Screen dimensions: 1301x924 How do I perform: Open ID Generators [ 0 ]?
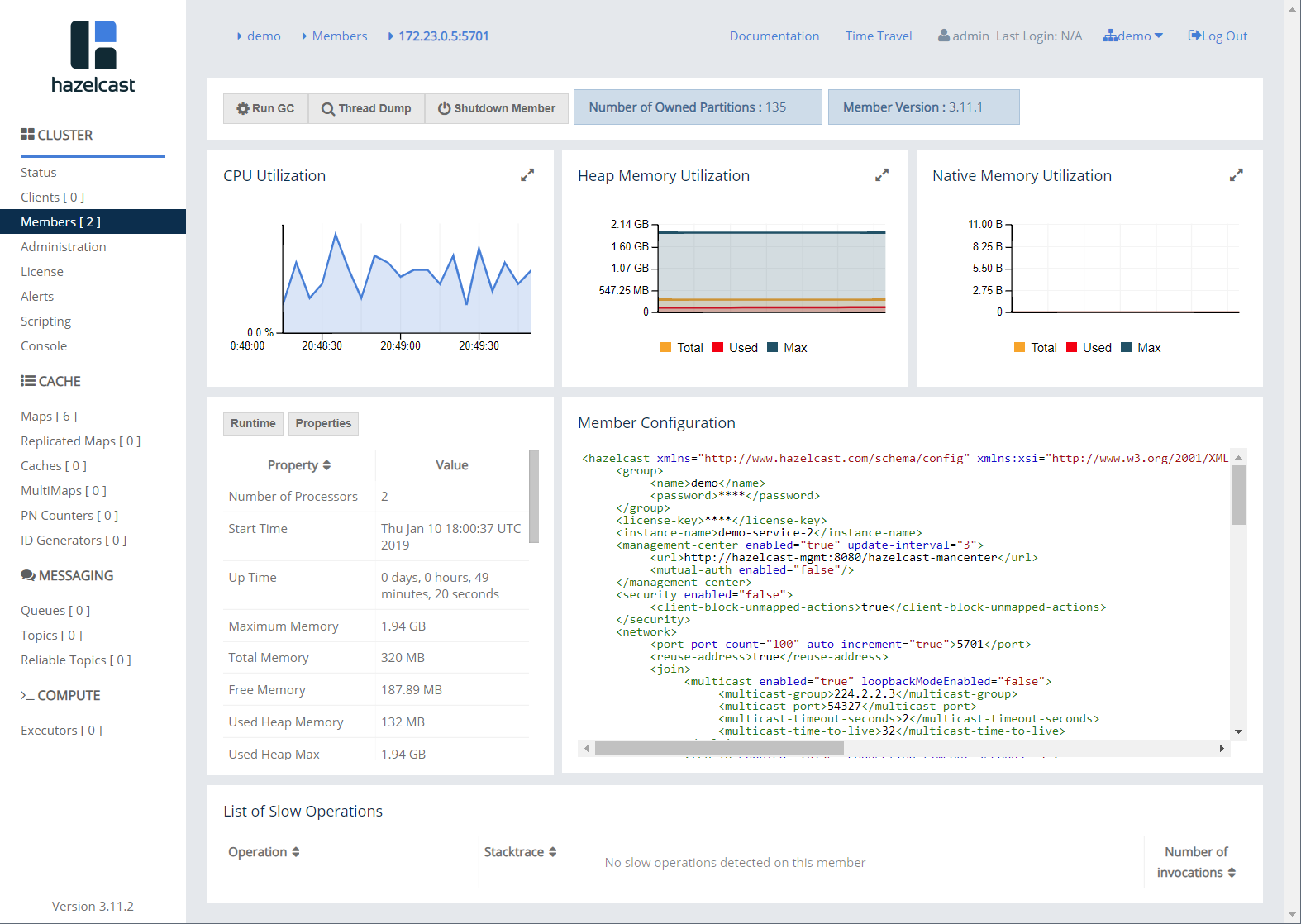[x=74, y=540]
